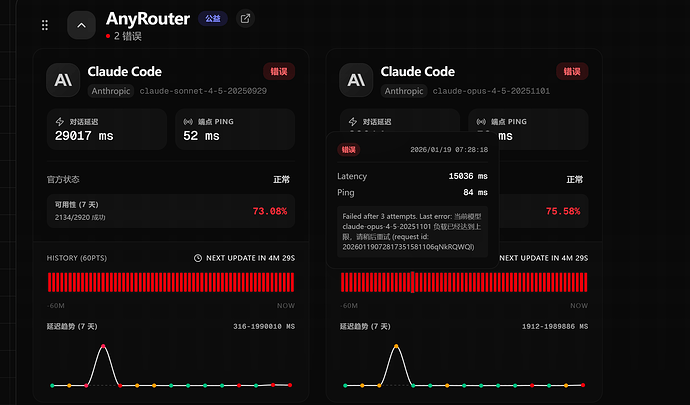Click the Anthropic tag on the opus card
The image size is (690, 405).
[x=404, y=91]
